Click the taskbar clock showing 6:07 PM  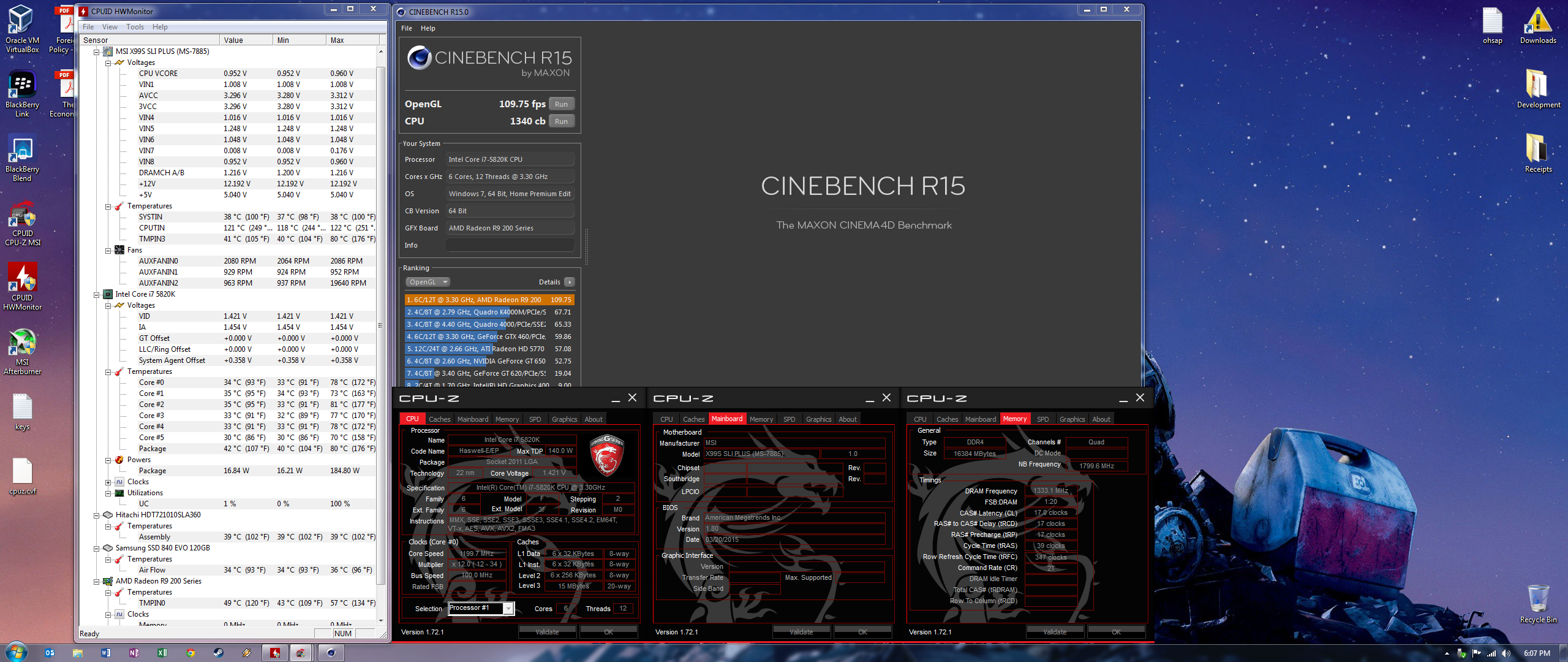pyautogui.click(x=1537, y=653)
